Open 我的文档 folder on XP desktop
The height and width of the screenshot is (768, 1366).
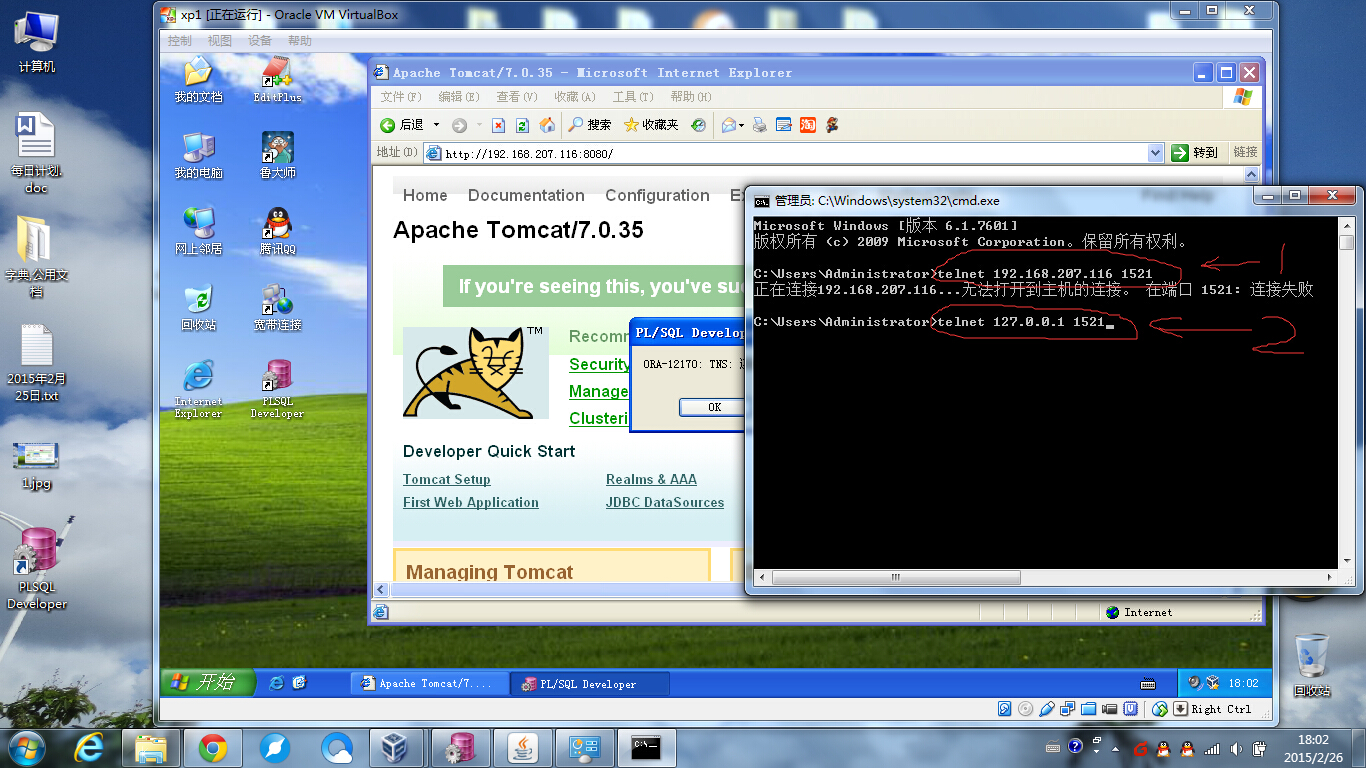point(198,80)
